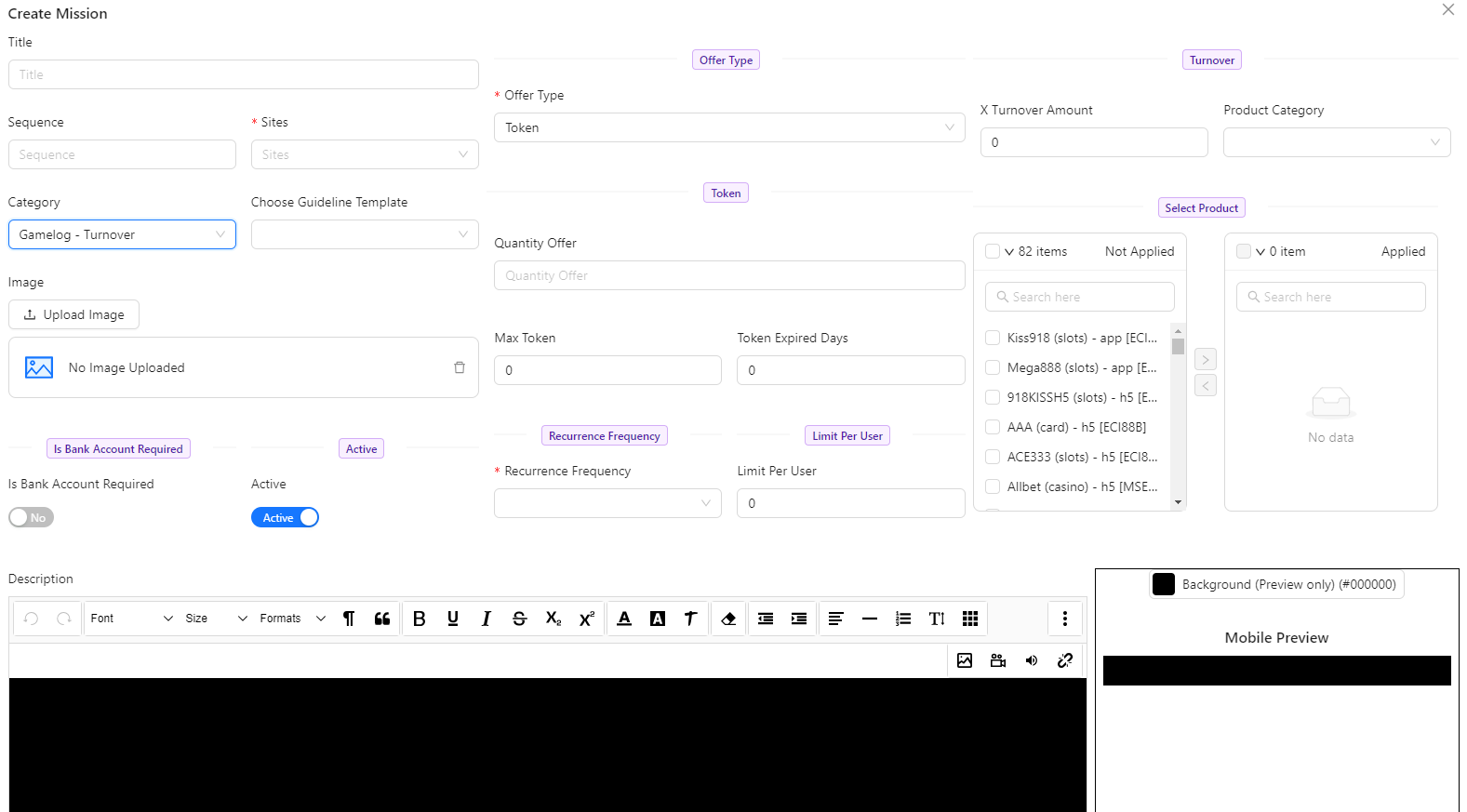Click the redo icon in editor toolbar
The image size is (1467, 812).
[x=64, y=619]
